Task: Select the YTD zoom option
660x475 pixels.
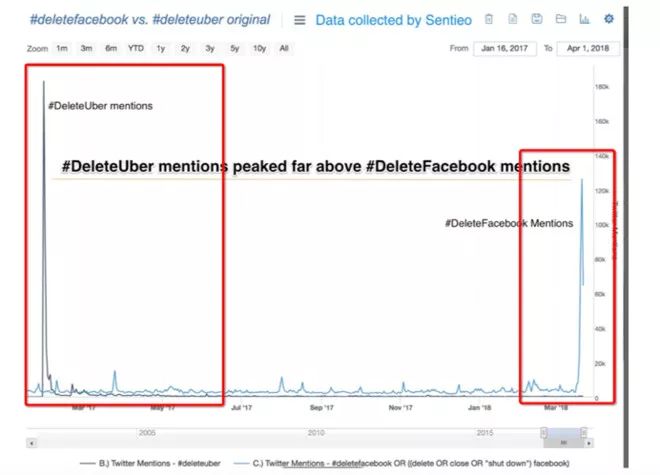Action: point(135,48)
